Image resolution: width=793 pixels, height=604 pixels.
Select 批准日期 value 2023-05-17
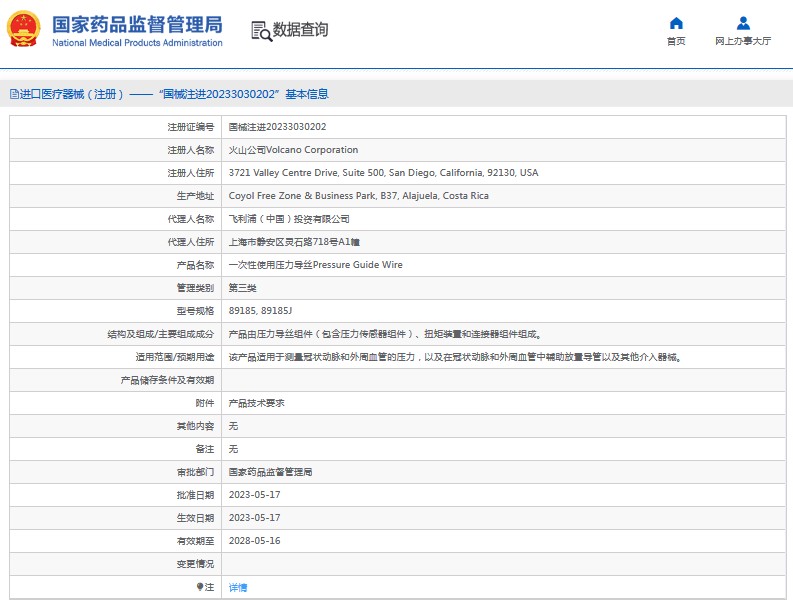[x=254, y=495]
